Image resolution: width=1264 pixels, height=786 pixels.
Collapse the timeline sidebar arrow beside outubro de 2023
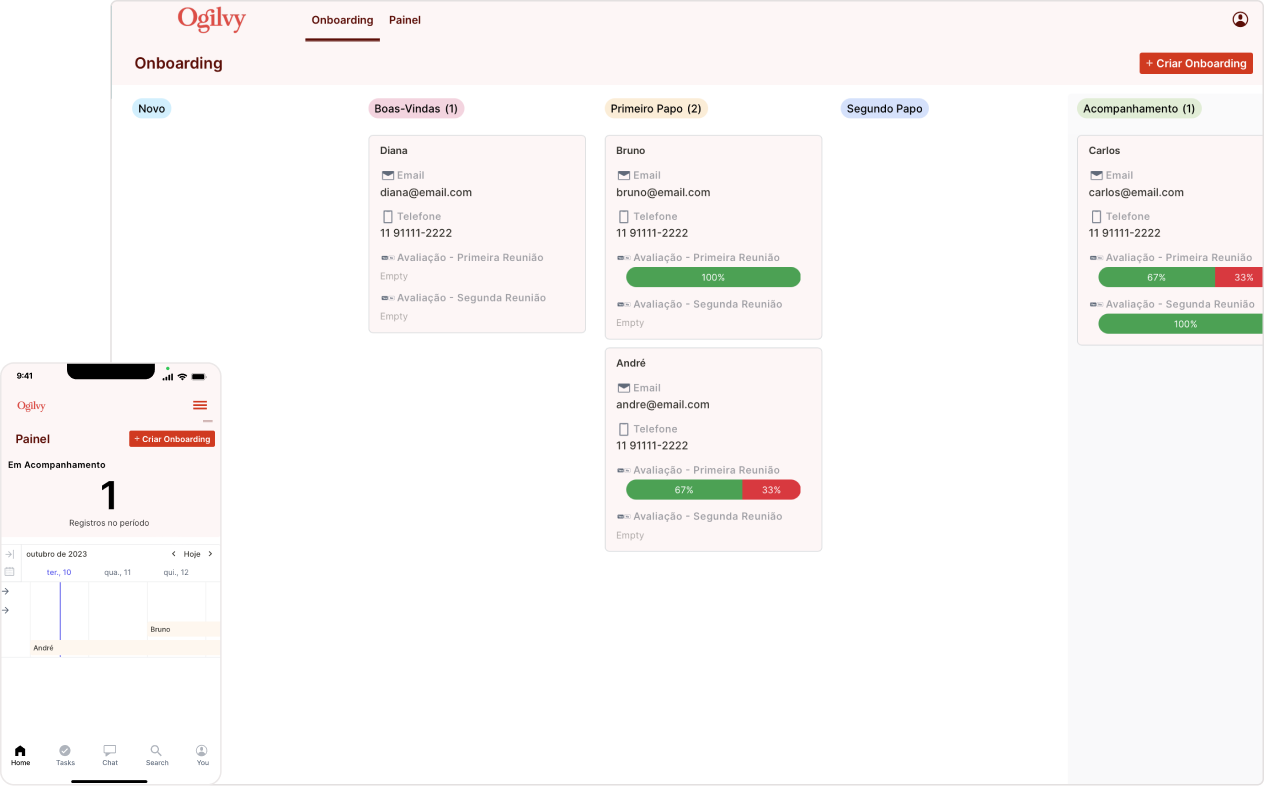(9, 554)
